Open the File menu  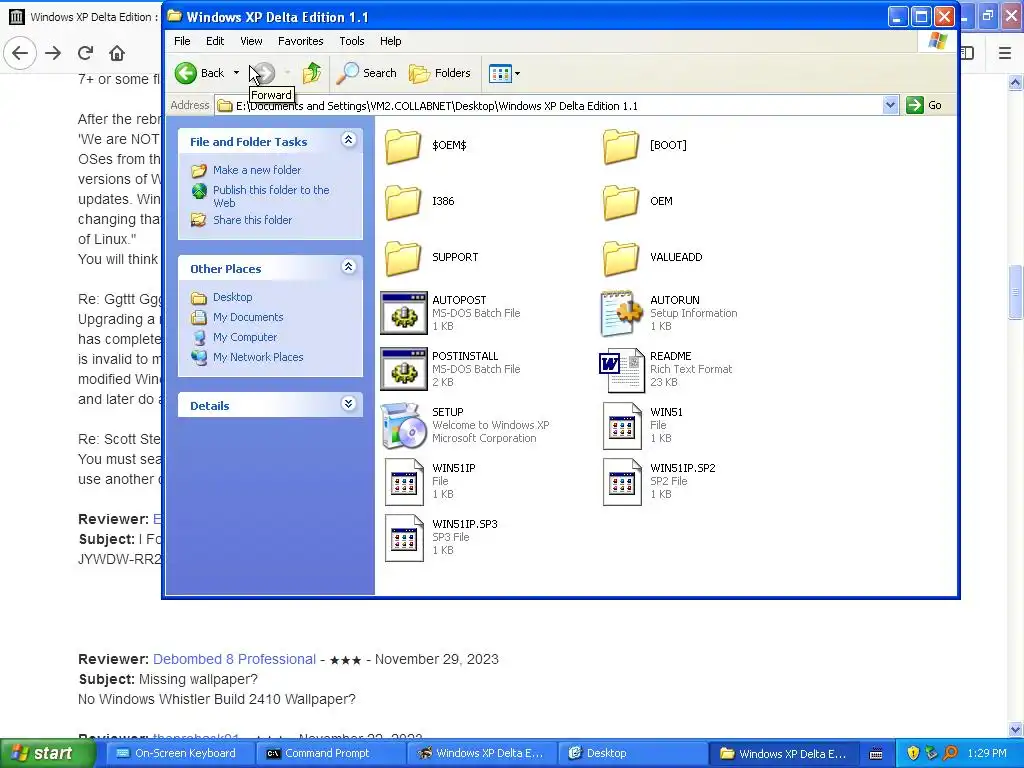(x=182, y=41)
